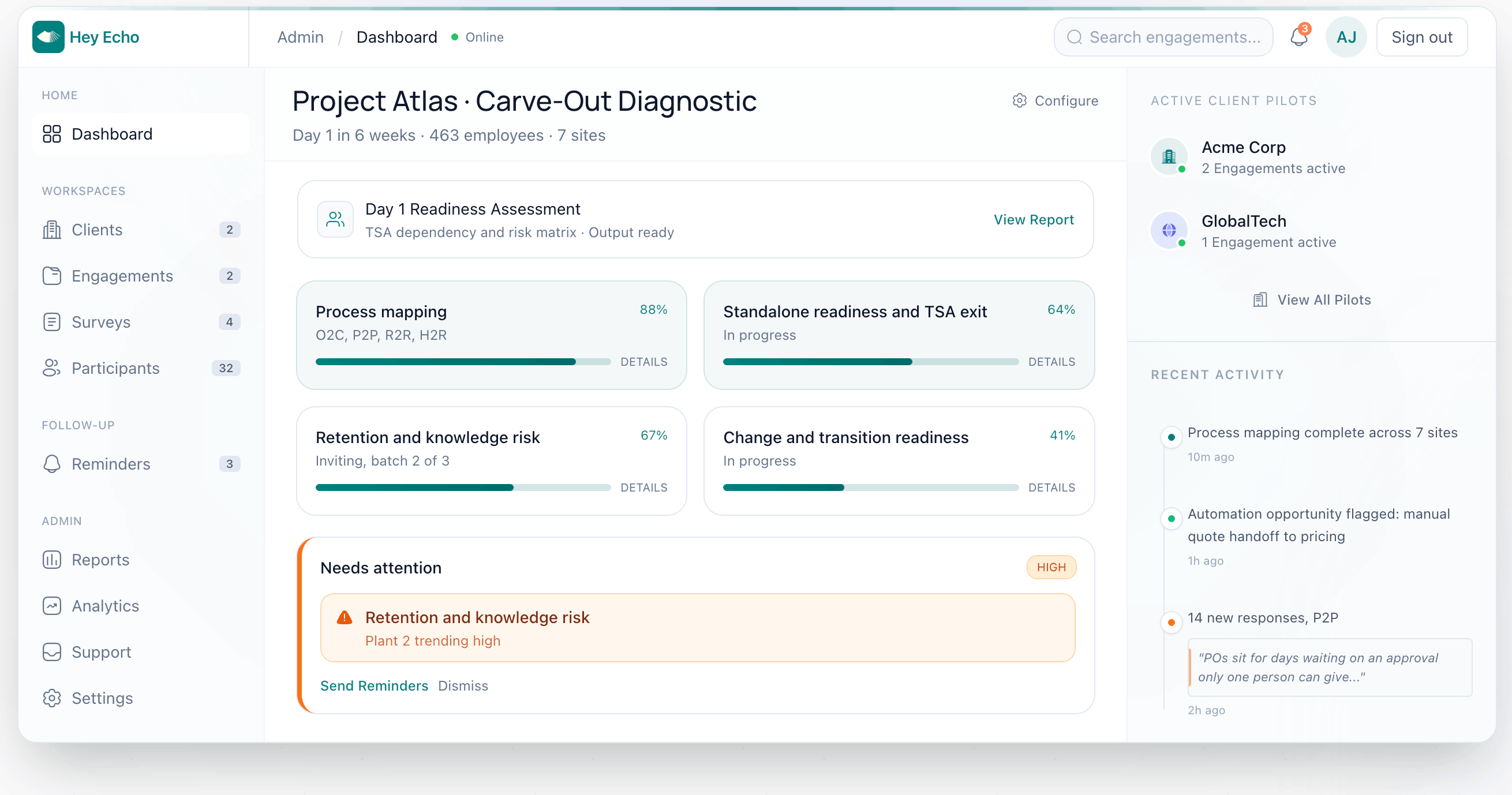The width and height of the screenshot is (1512, 795).
Task: Dismiss the Needs attention alert
Action: (x=462, y=685)
